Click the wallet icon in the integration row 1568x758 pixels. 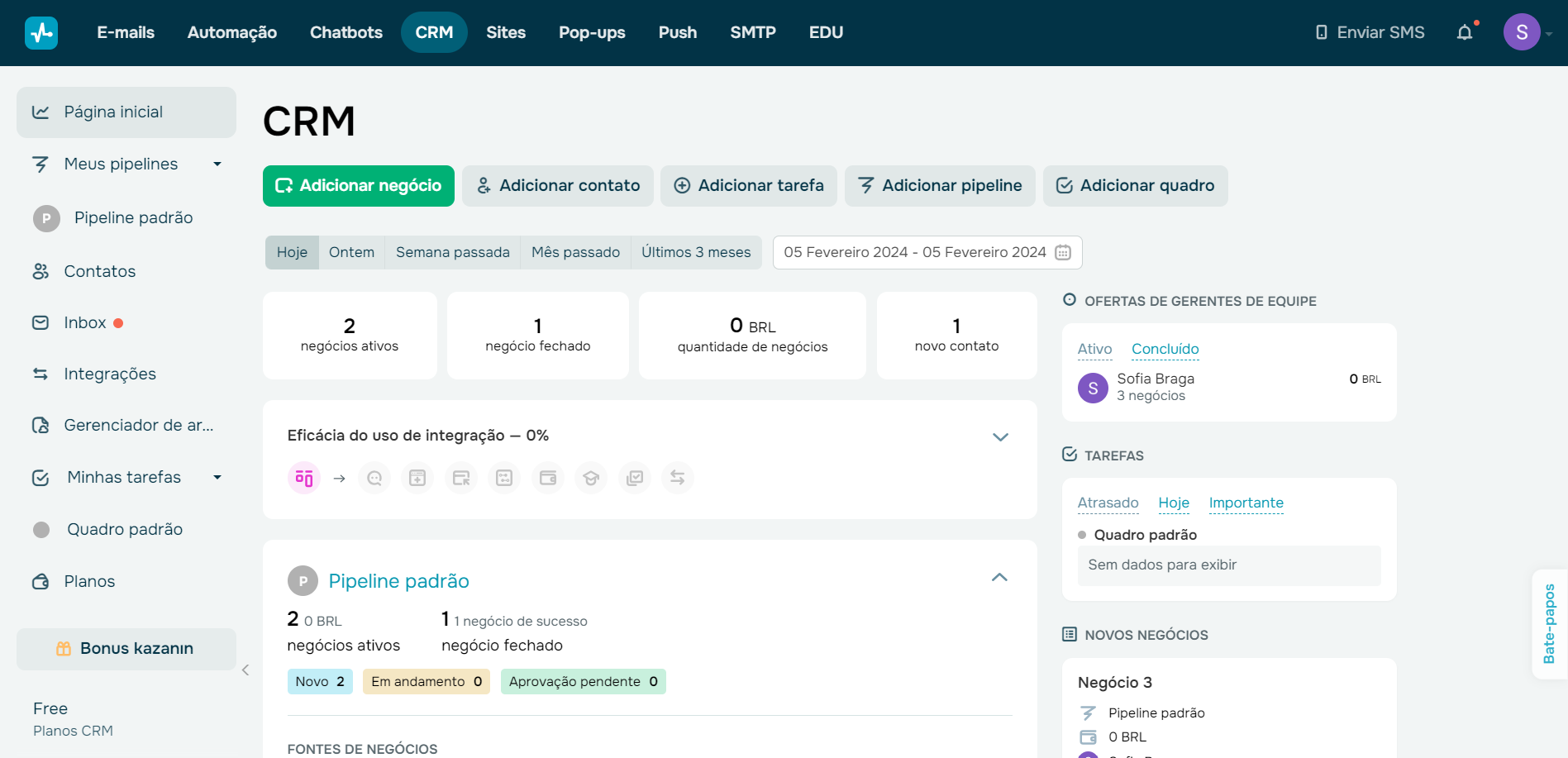pyautogui.click(x=547, y=478)
